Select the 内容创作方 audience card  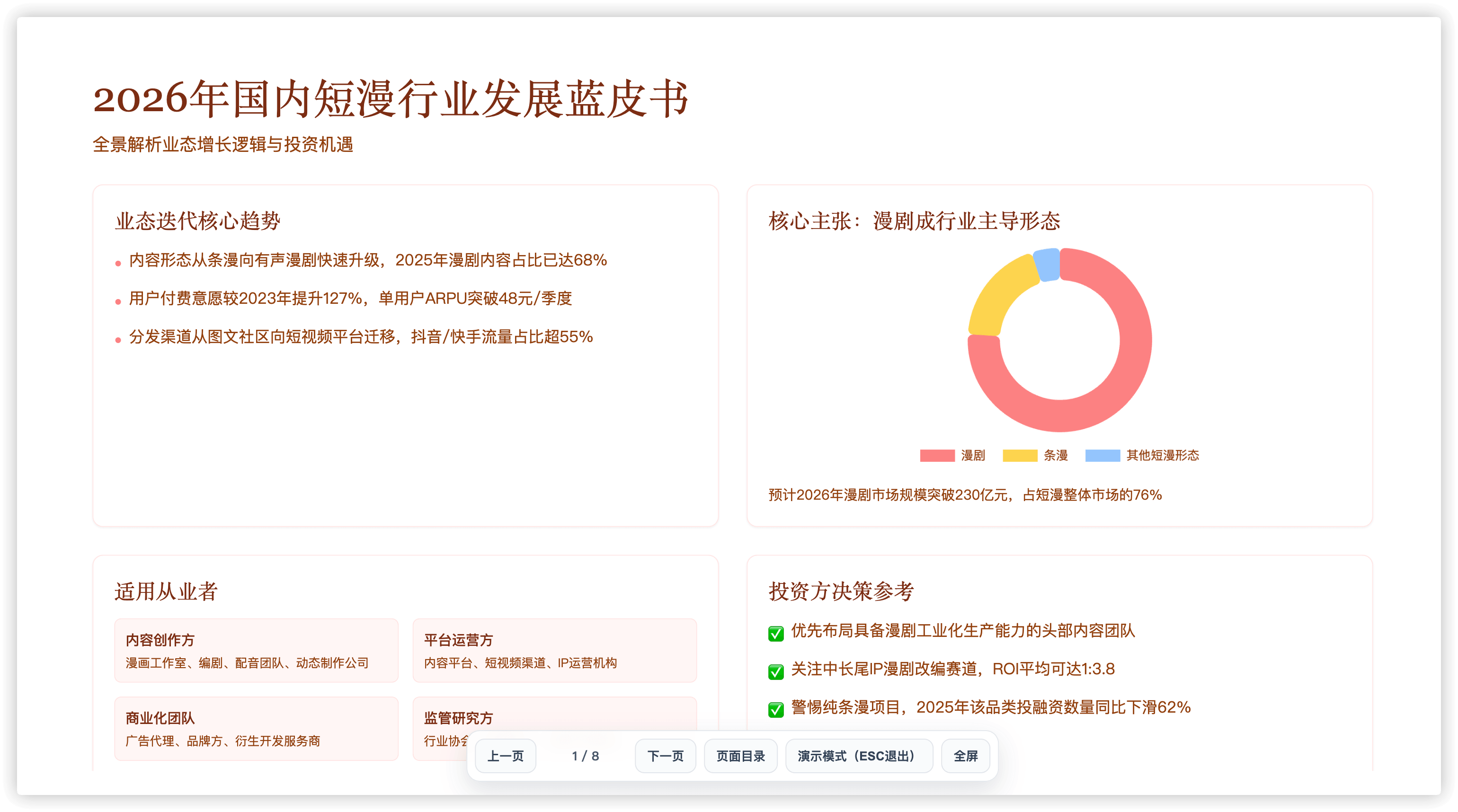[x=257, y=650]
